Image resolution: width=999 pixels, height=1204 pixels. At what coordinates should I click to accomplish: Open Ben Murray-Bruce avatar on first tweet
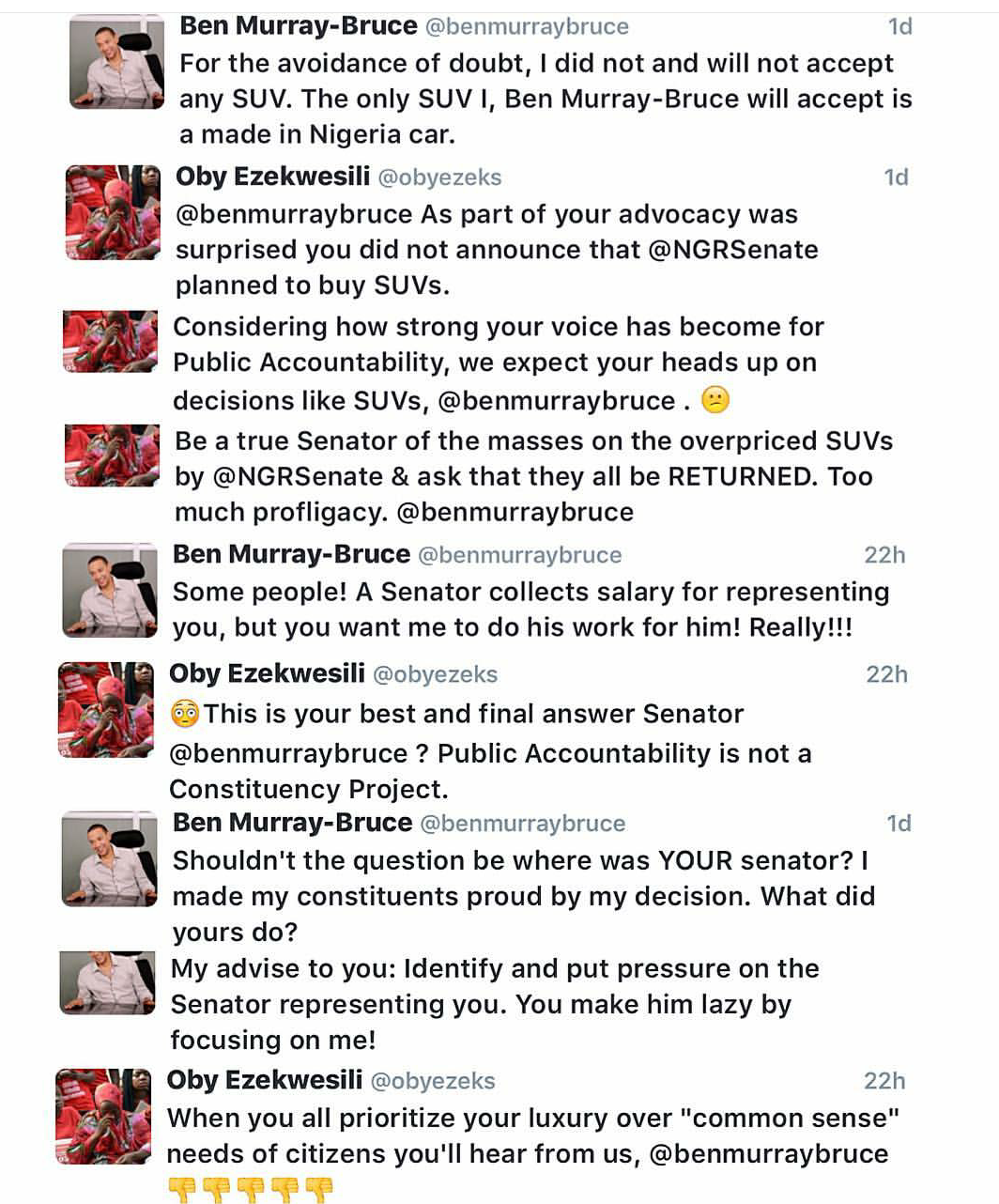tap(117, 62)
